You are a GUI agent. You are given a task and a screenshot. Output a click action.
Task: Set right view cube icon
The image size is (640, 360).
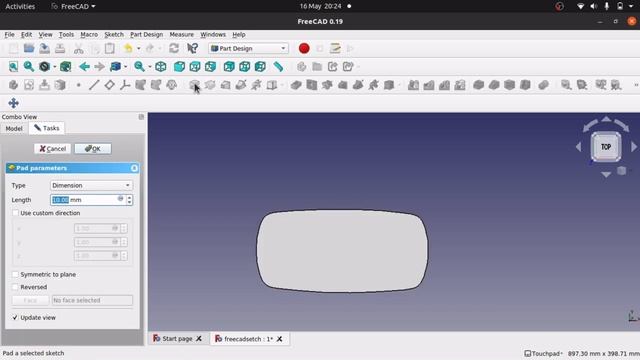tap(210, 67)
